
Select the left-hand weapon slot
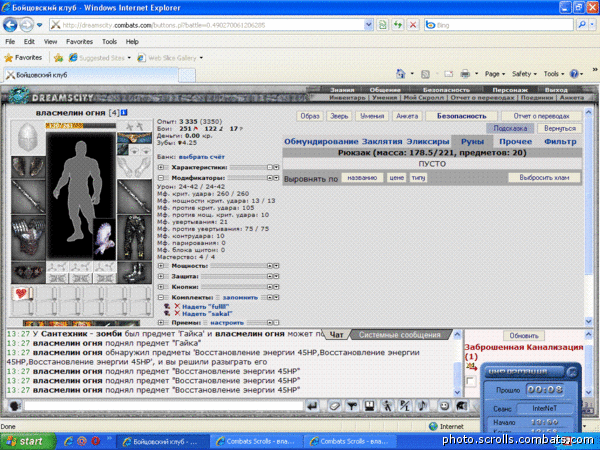tap(28, 197)
